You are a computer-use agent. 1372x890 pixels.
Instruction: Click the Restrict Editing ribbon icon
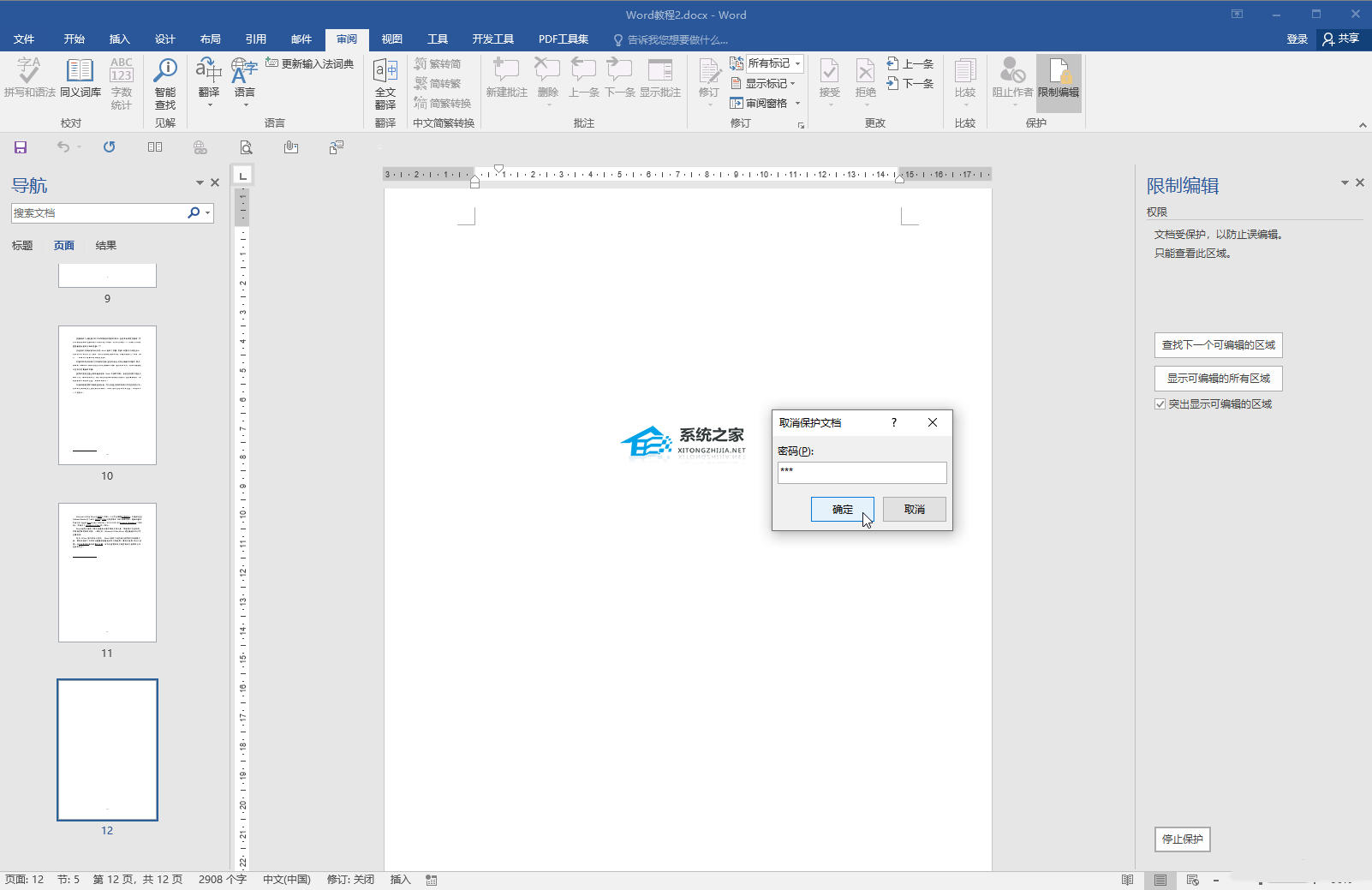click(x=1059, y=82)
